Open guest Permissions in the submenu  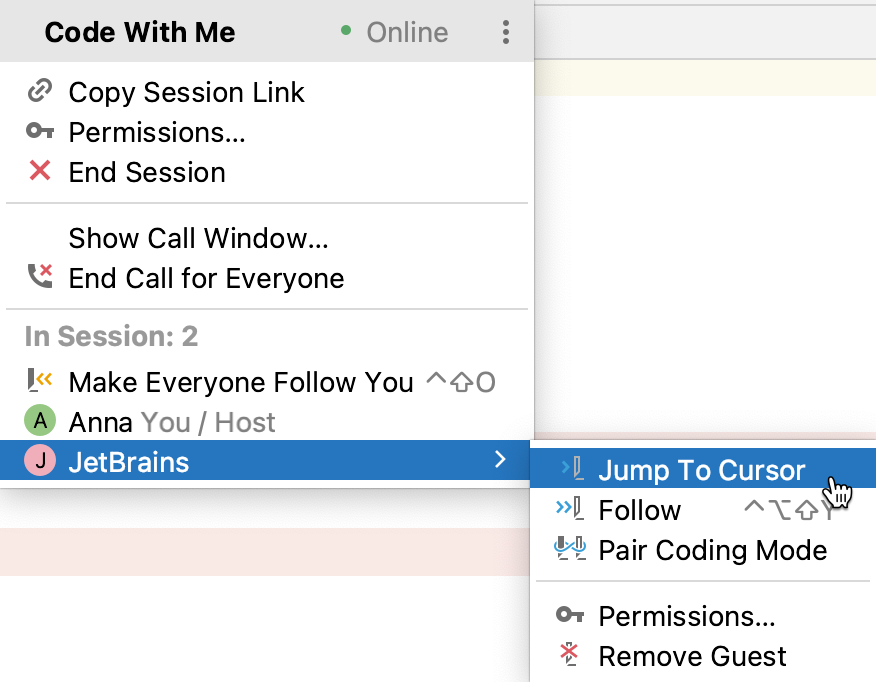(686, 616)
